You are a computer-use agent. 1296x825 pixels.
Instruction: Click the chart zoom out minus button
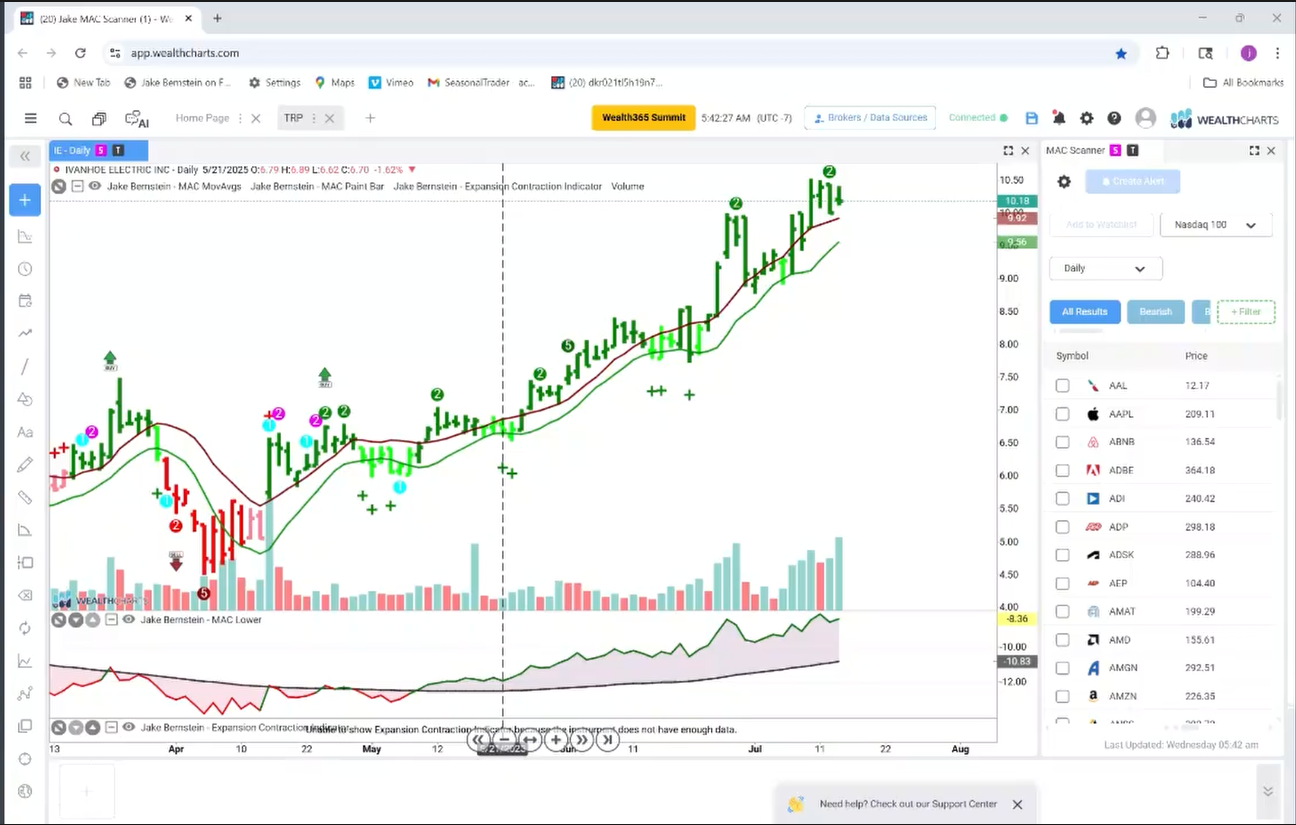click(504, 740)
